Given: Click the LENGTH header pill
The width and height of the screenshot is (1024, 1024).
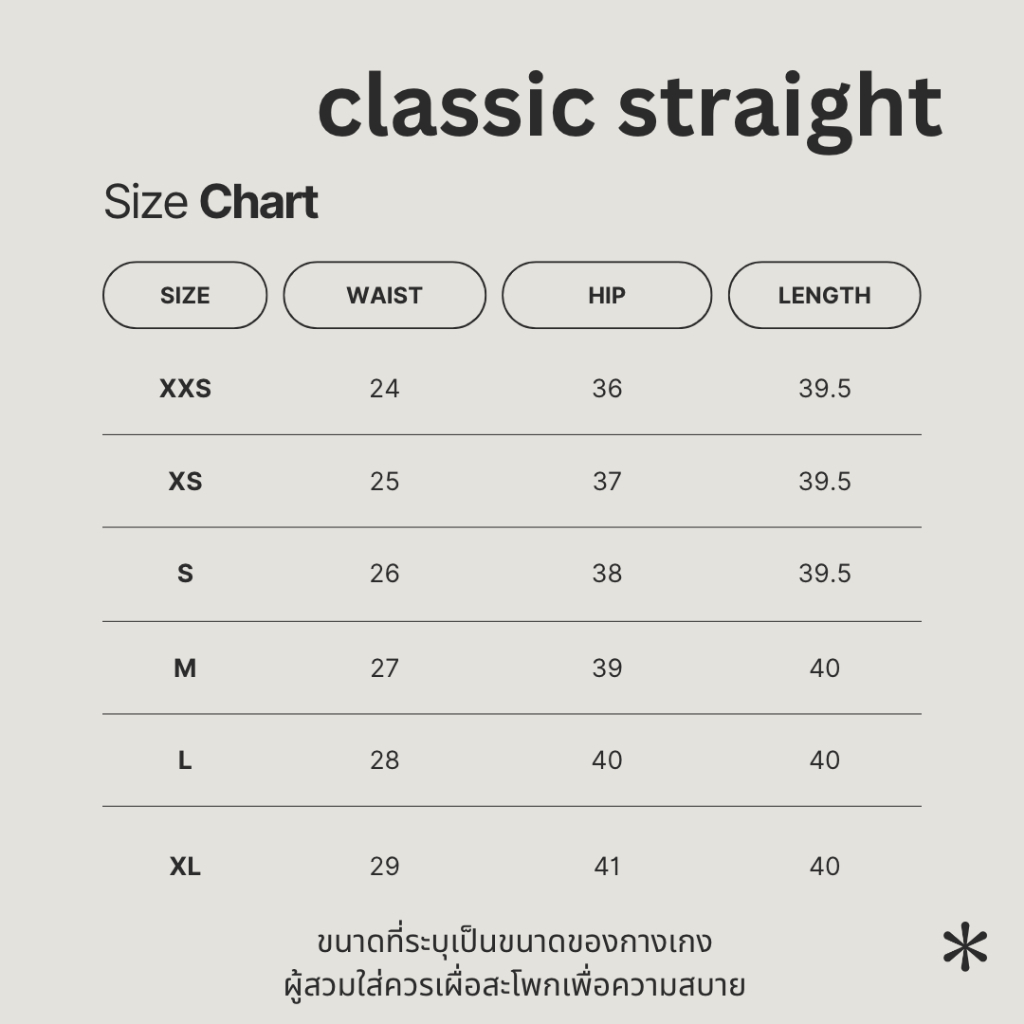Looking at the screenshot, I should tap(824, 295).
